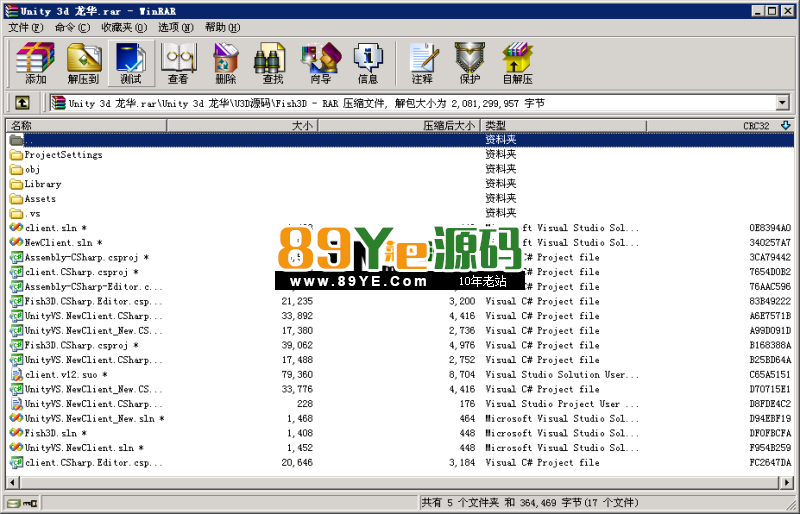Click the ProjectSettings folder icon
Screen dimensions: 800x514
point(16,155)
